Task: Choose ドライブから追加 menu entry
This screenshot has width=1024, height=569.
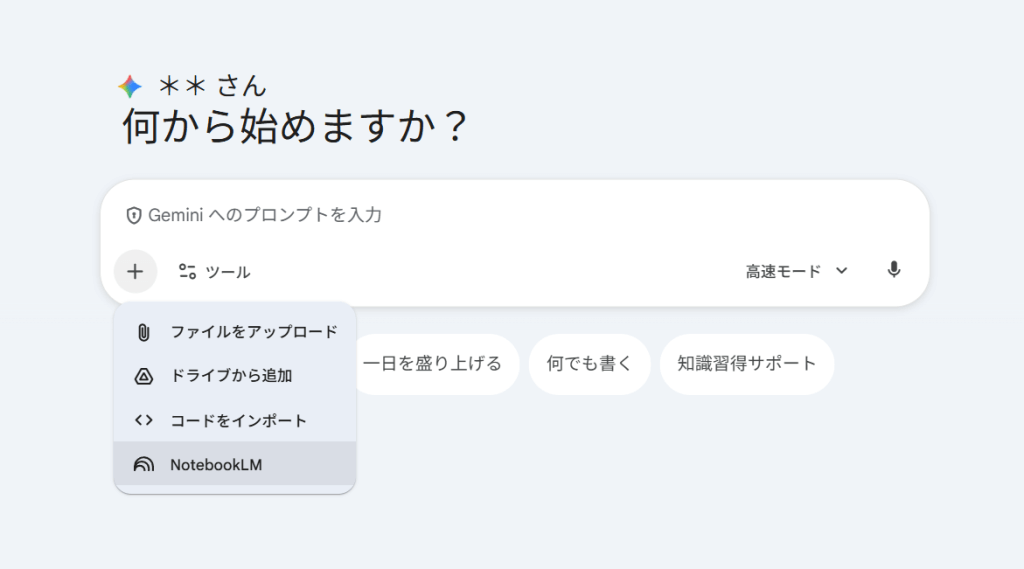Action: click(231, 376)
